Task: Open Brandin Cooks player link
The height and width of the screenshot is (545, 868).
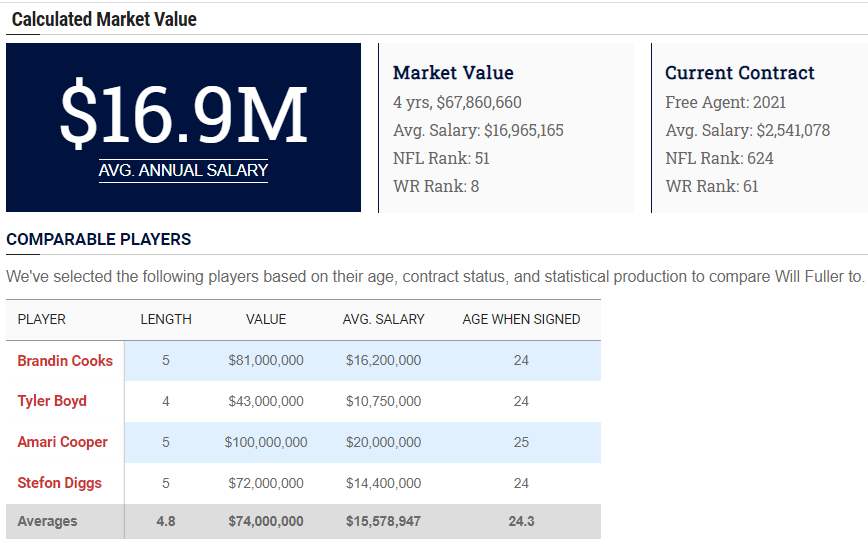Action: click(x=65, y=360)
